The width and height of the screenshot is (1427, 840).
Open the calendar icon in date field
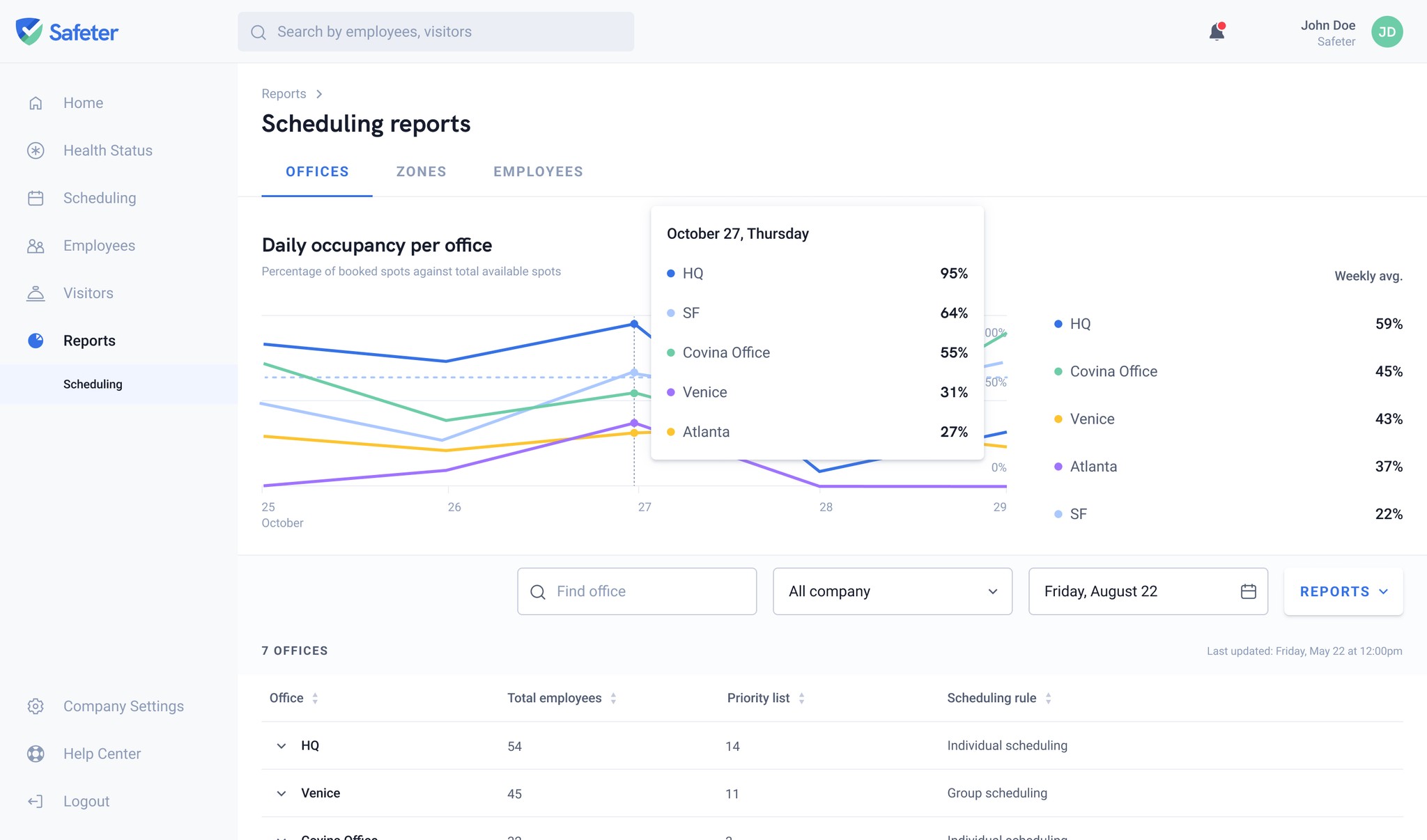pyautogui.click(x=1248, y=591)
